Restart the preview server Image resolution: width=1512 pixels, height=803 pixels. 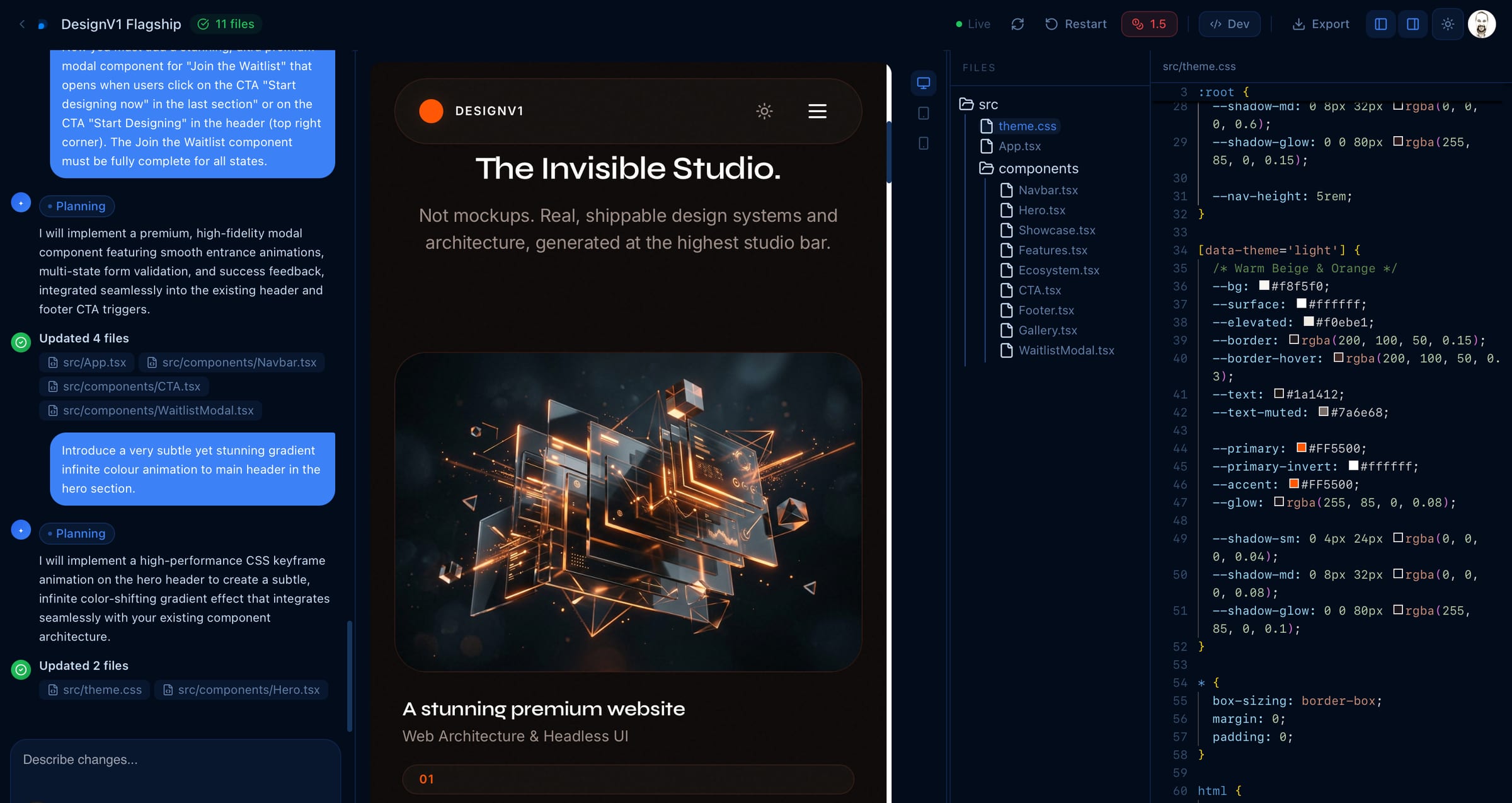pos(1076,24)
